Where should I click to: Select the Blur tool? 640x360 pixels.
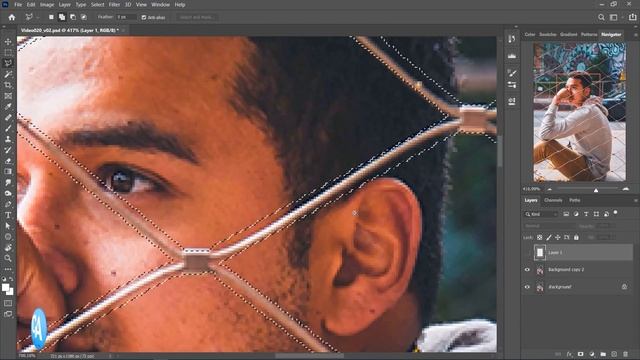(x=8, y=182)
